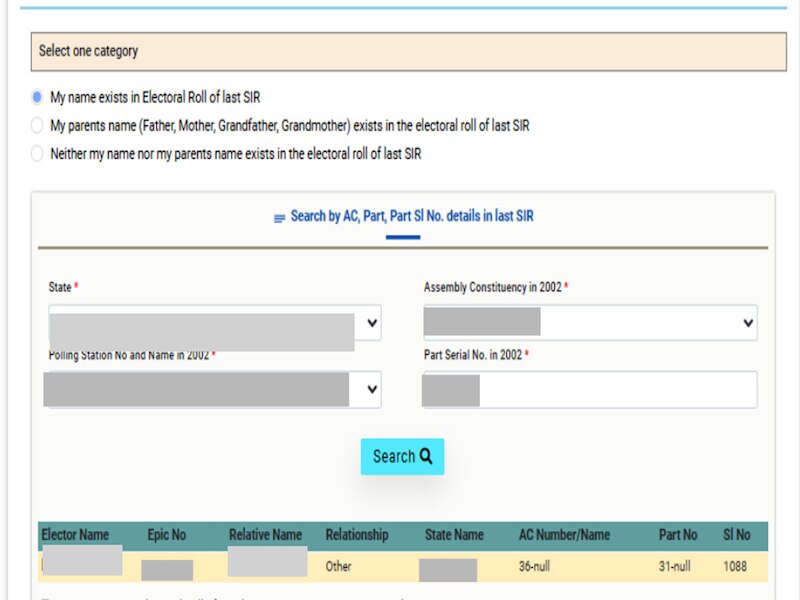Click the Relationship column header
This screenshot has height=600, width=800.
point(358,534)
